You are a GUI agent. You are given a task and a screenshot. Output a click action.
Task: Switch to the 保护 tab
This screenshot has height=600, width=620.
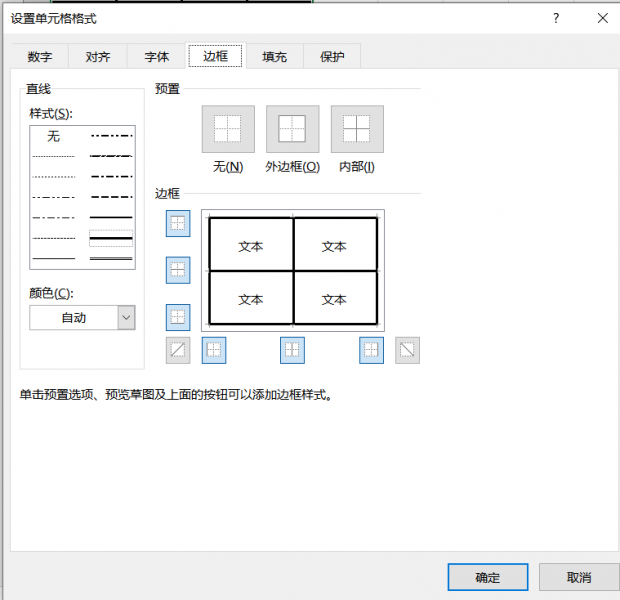click(x=332, y=57)
